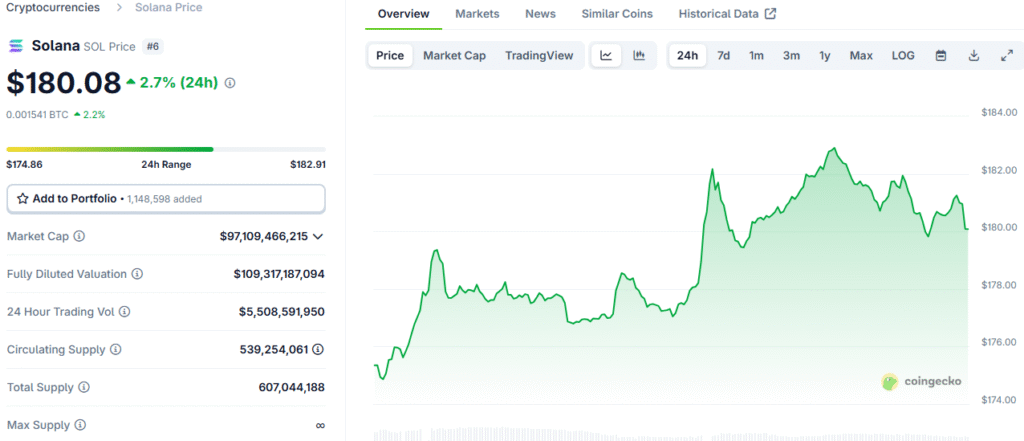1024x441 pixels.
Task: Open the Similar Coins tab
Action: click(617, 14)
